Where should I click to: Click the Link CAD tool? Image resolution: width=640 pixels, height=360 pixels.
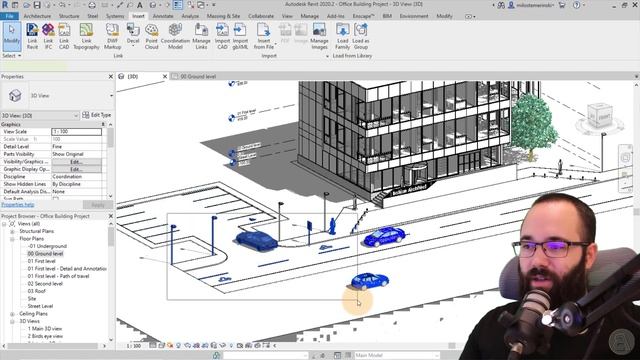pos(64,36)
